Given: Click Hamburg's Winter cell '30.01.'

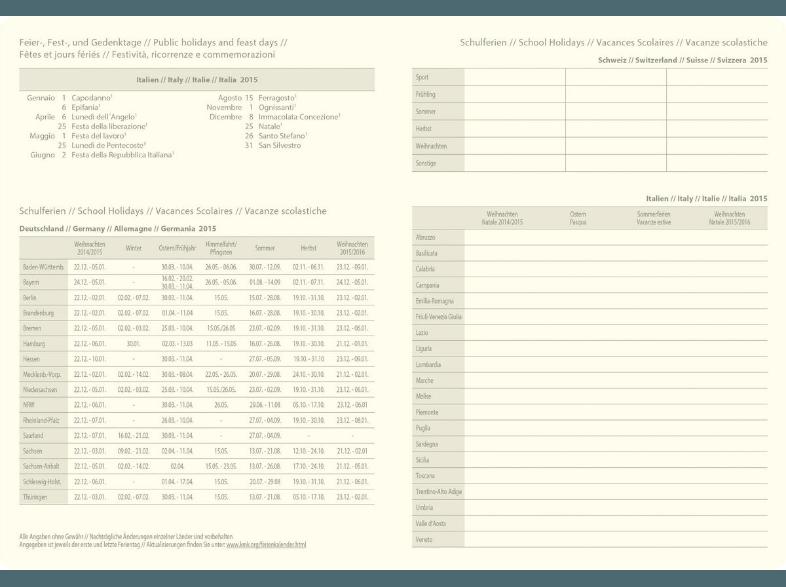Looking at the screenshot, I should [133, 344].
